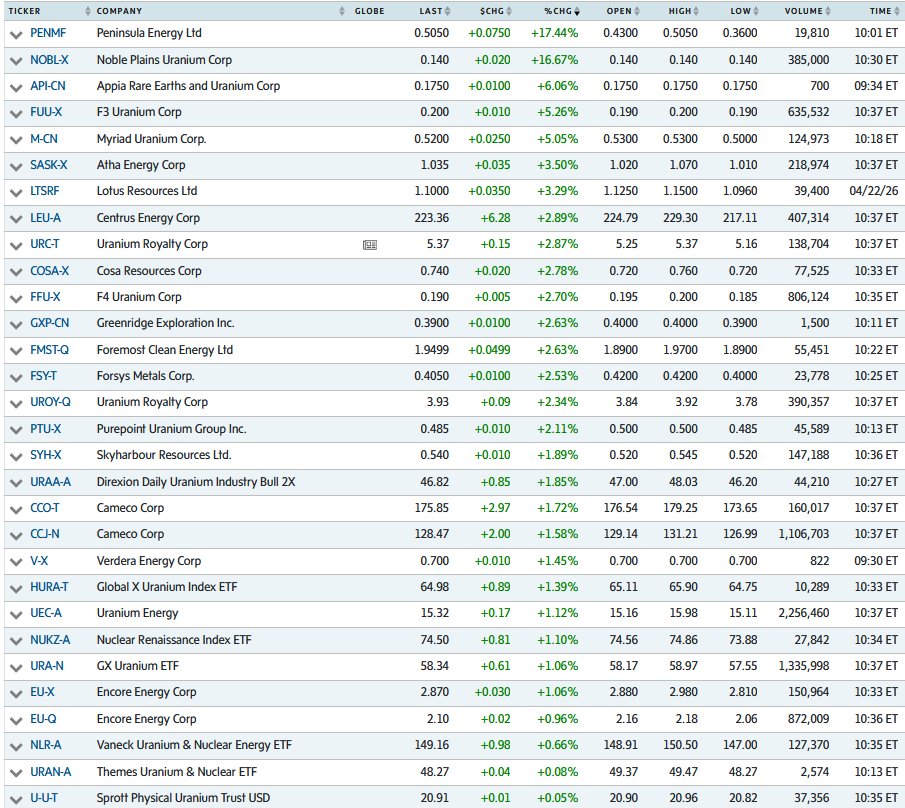The image size is (905, 808).
Task: Open the HURA-T ticker link
Action: point(49,587)
